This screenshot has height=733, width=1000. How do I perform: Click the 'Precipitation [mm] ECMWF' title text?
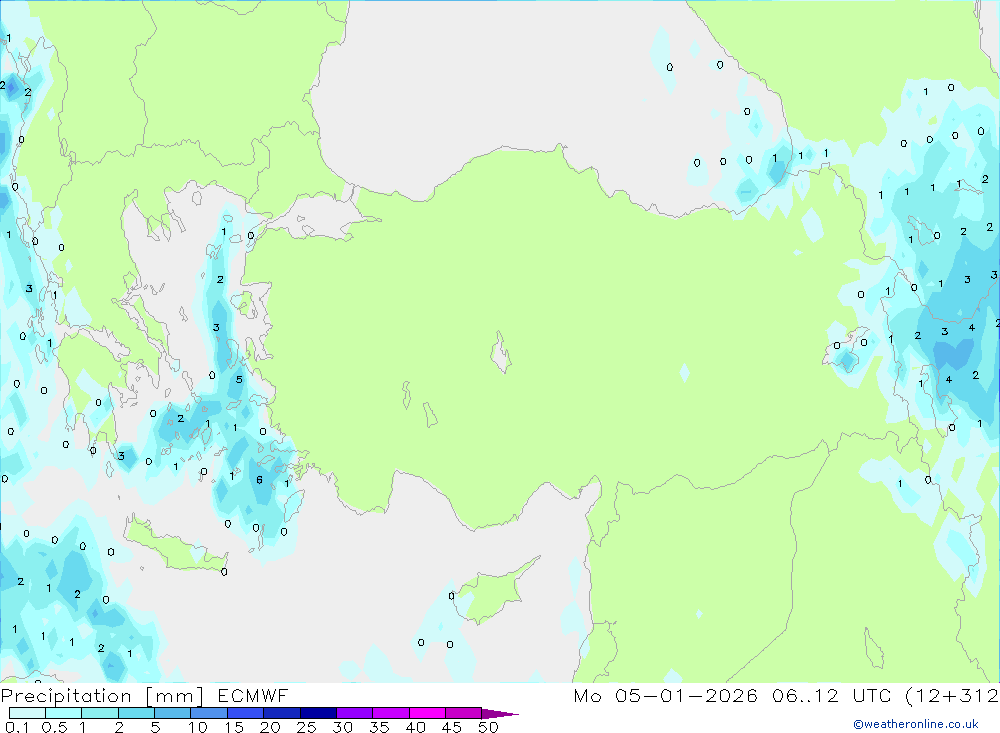click(x=145, y=696)
